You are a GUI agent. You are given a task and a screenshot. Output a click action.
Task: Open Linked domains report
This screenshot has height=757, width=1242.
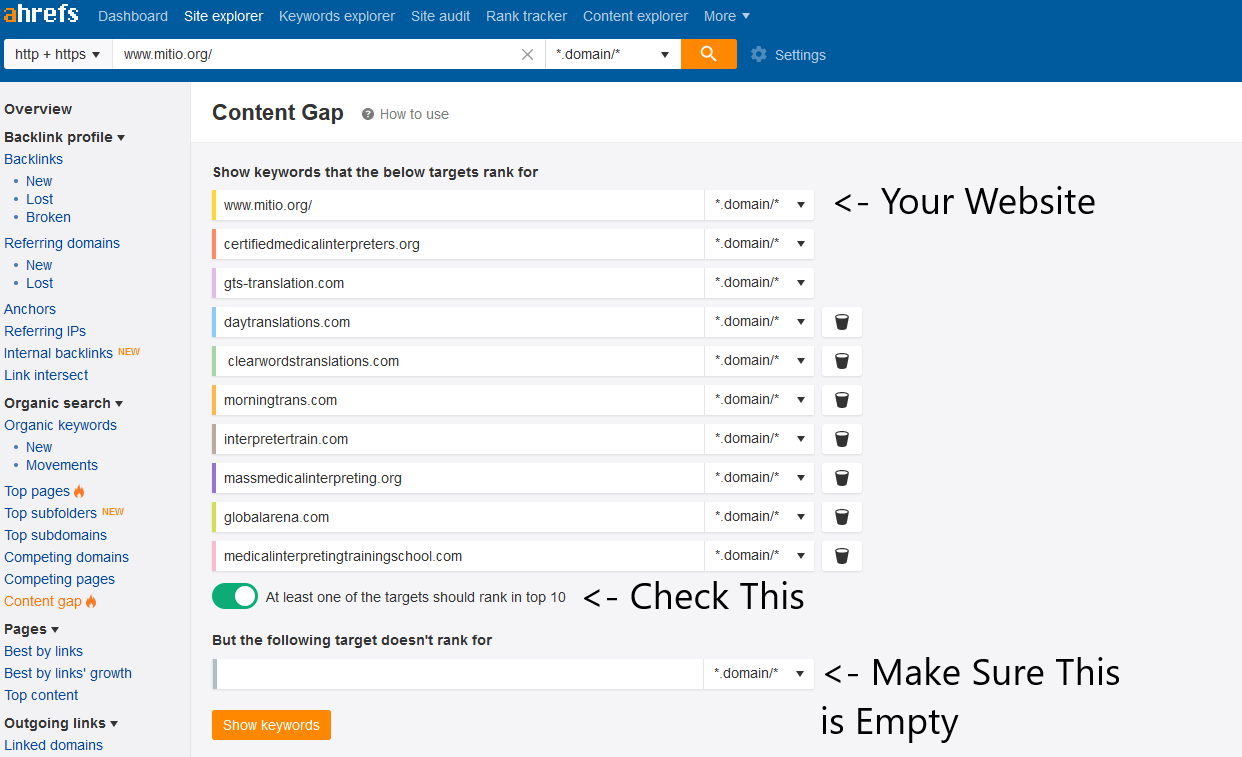pos(53,745)
